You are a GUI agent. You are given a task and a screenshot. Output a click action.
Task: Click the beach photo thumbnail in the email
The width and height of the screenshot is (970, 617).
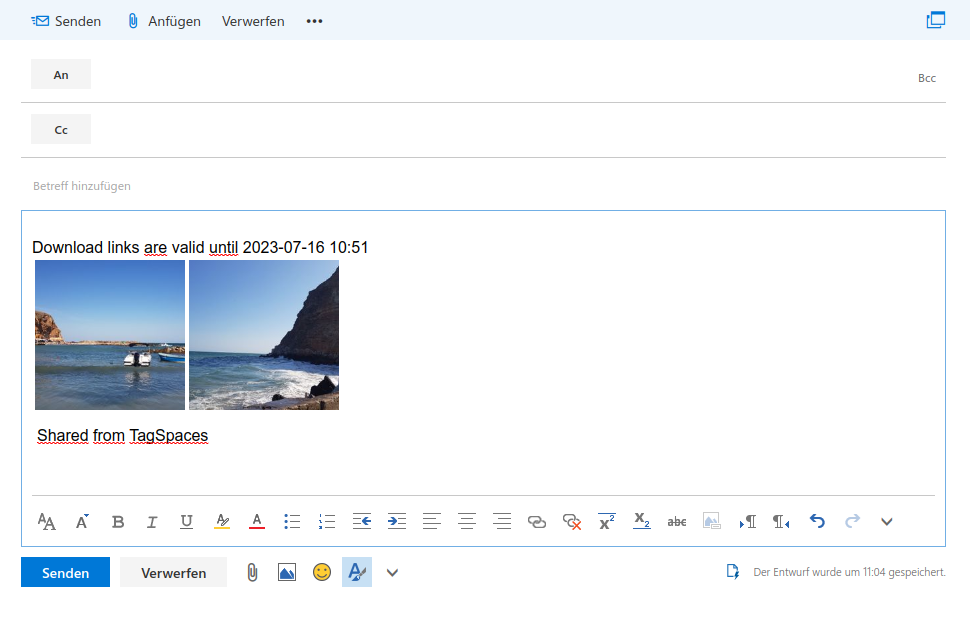109,335
